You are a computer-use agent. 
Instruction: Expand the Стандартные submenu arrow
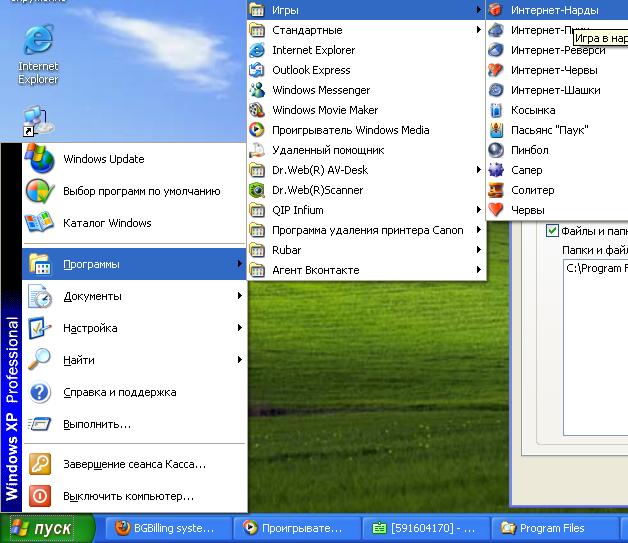click(479, 30)
